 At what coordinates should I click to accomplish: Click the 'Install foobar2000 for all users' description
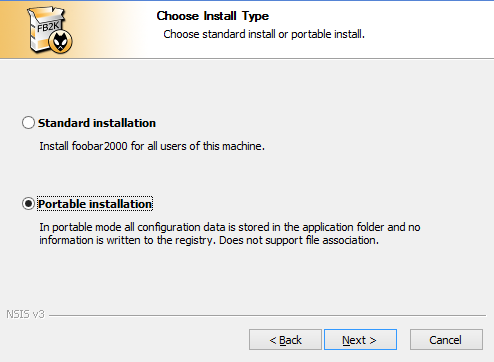[x=152, y=146]
